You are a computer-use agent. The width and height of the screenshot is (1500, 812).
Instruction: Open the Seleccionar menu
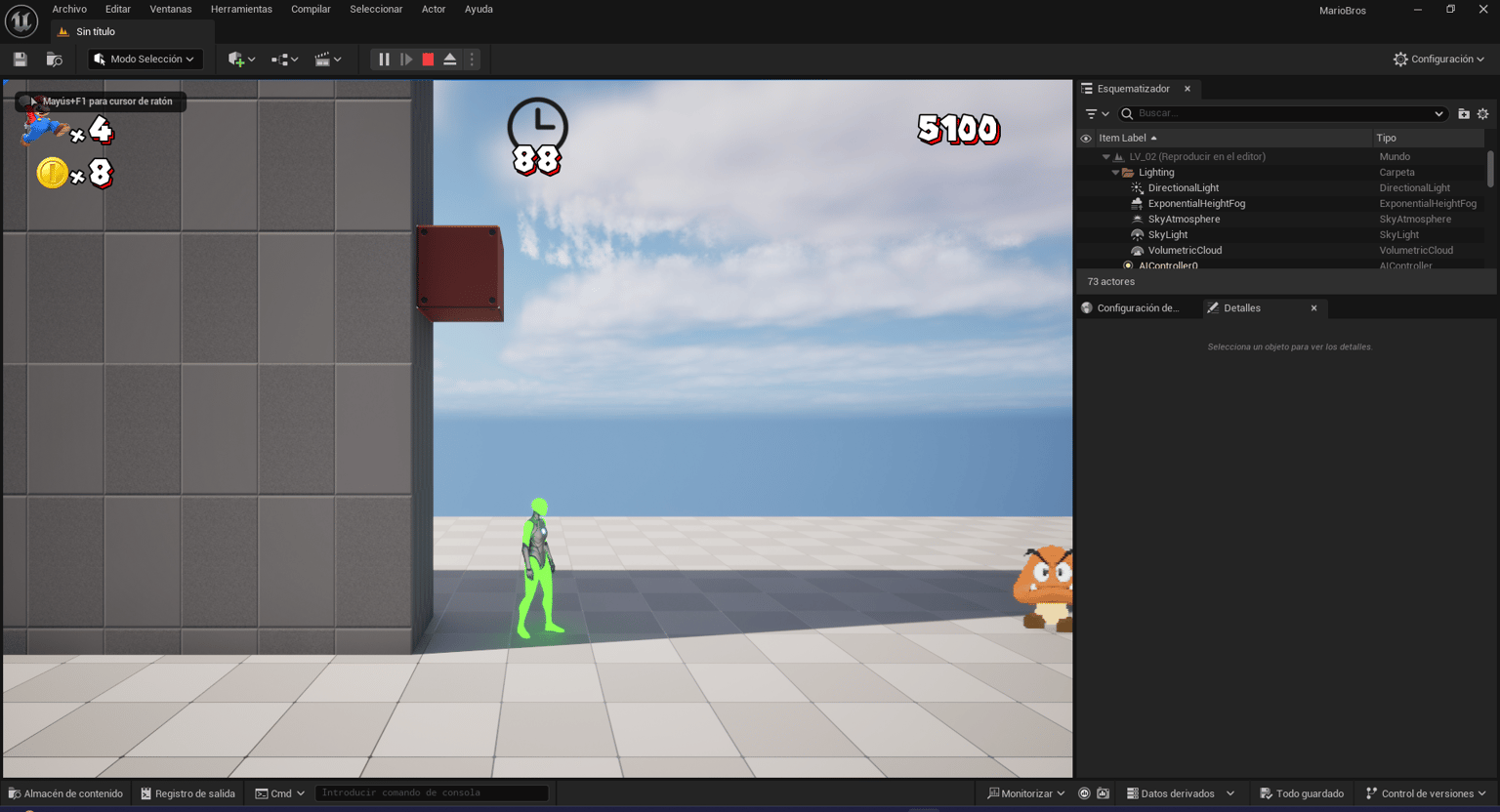[376, 9]
